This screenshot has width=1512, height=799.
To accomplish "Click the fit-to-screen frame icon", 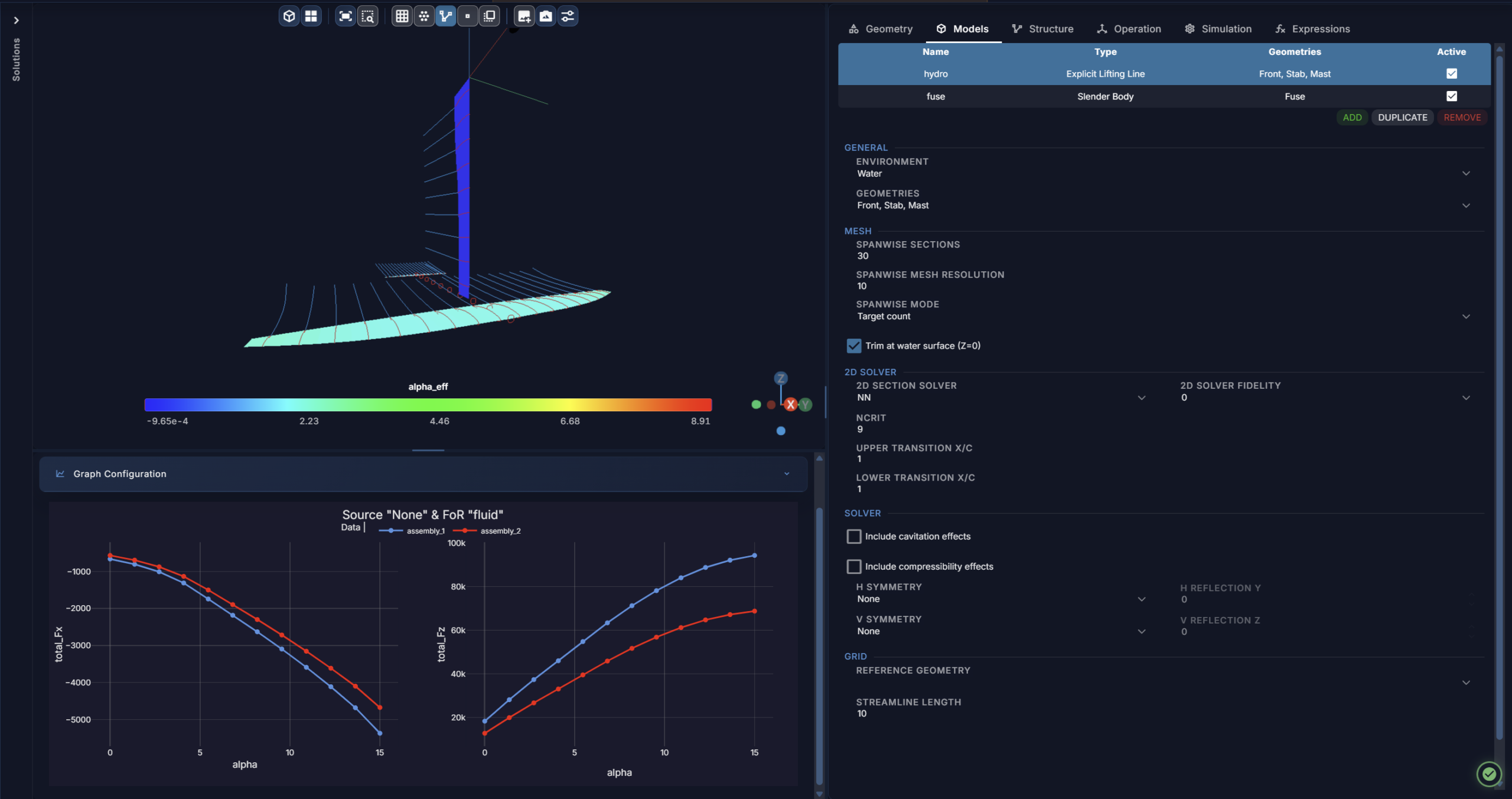I will pos(346,16).
